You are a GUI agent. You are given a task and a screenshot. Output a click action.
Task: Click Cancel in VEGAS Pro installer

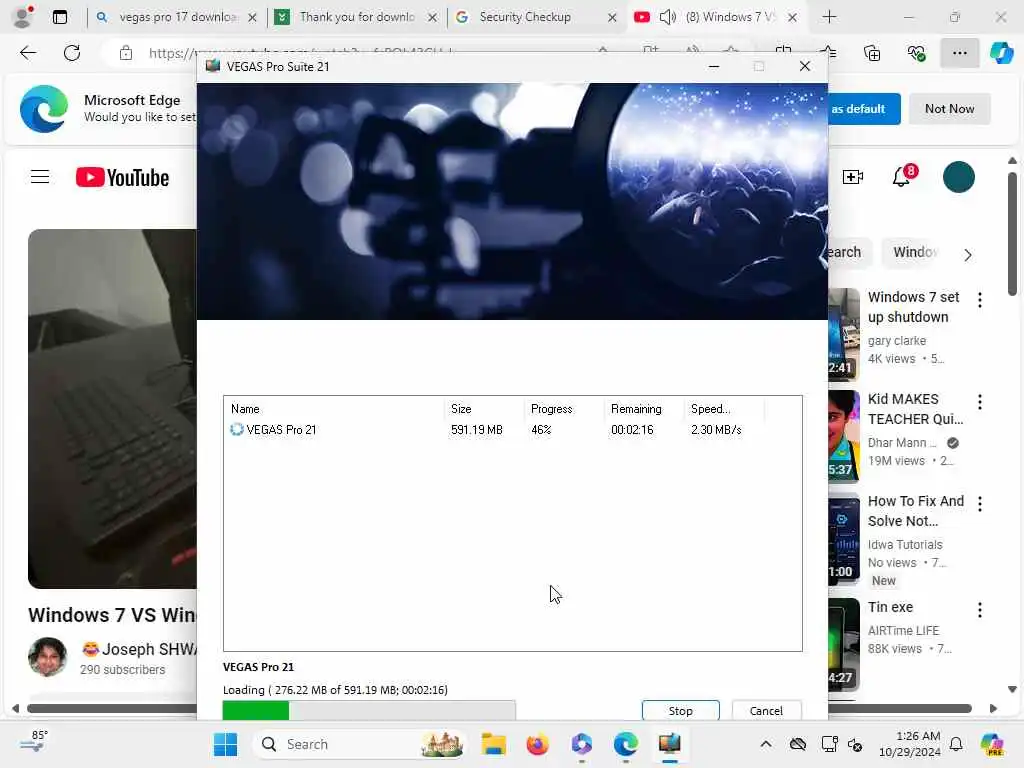point(766,711)
